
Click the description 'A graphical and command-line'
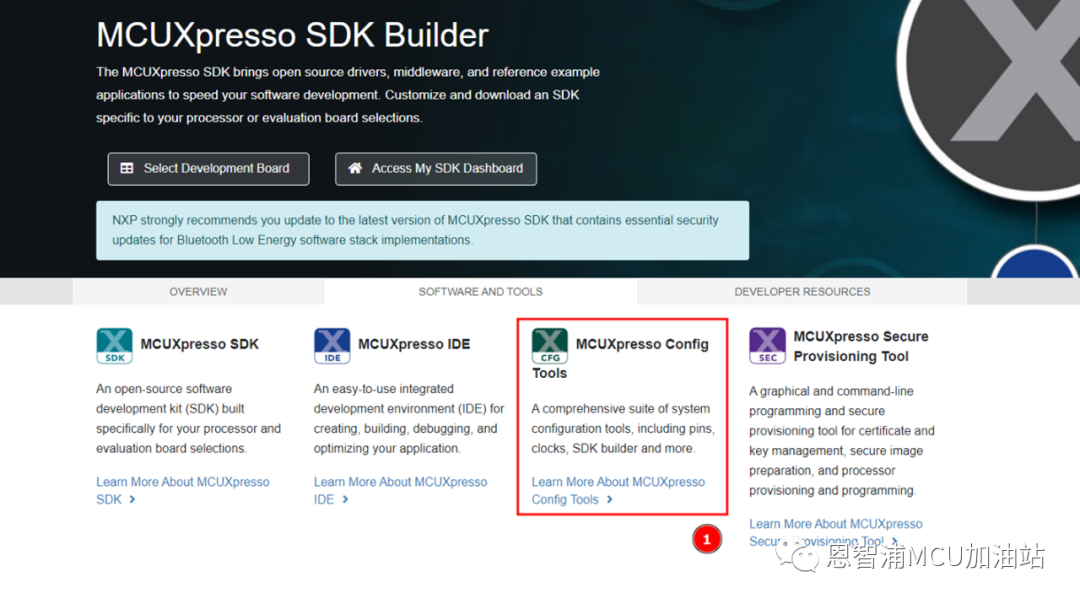pyautogui.click(x=842, y=441)
